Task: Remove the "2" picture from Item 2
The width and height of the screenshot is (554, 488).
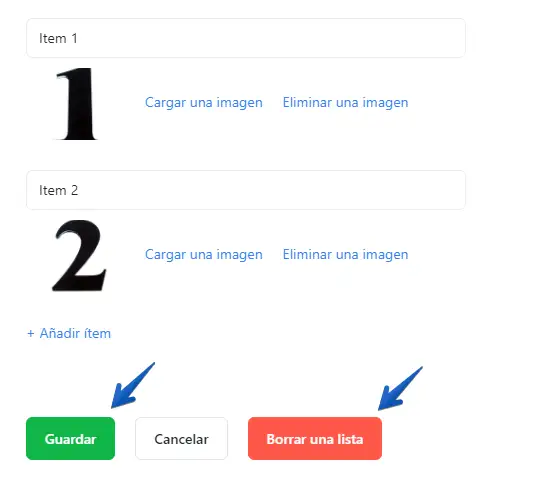Action: click(x=345, y=254)
